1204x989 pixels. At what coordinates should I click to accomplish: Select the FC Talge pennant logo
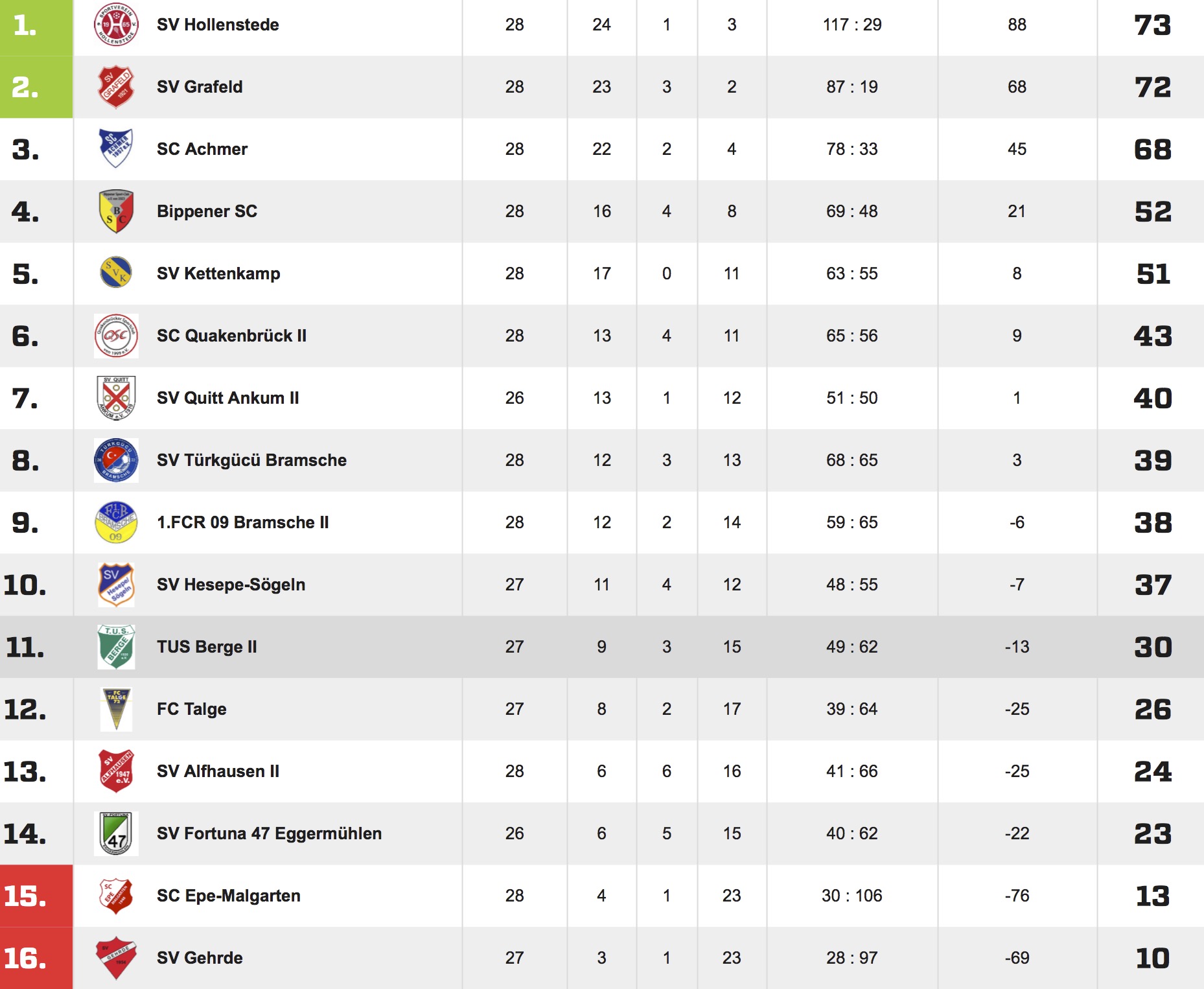[117, 709]
